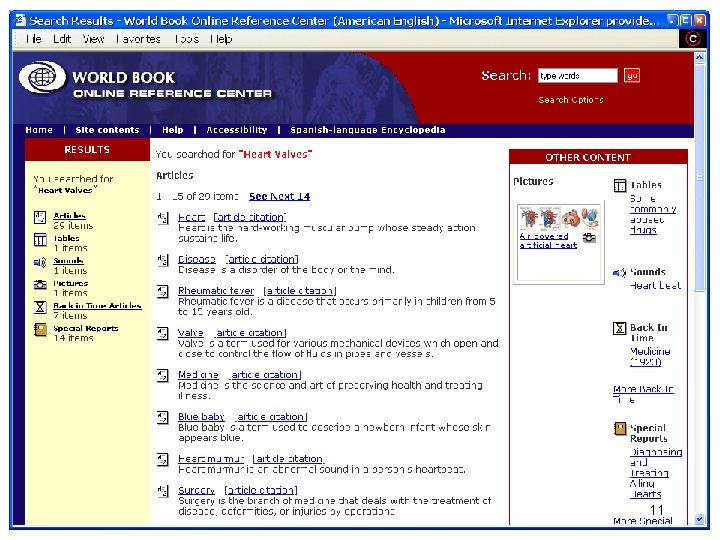Image resolution: width=720 pixels, height=540 pixels.
Task: Click the article icon beside Rheumatic fever
Action: click(163, 291)
